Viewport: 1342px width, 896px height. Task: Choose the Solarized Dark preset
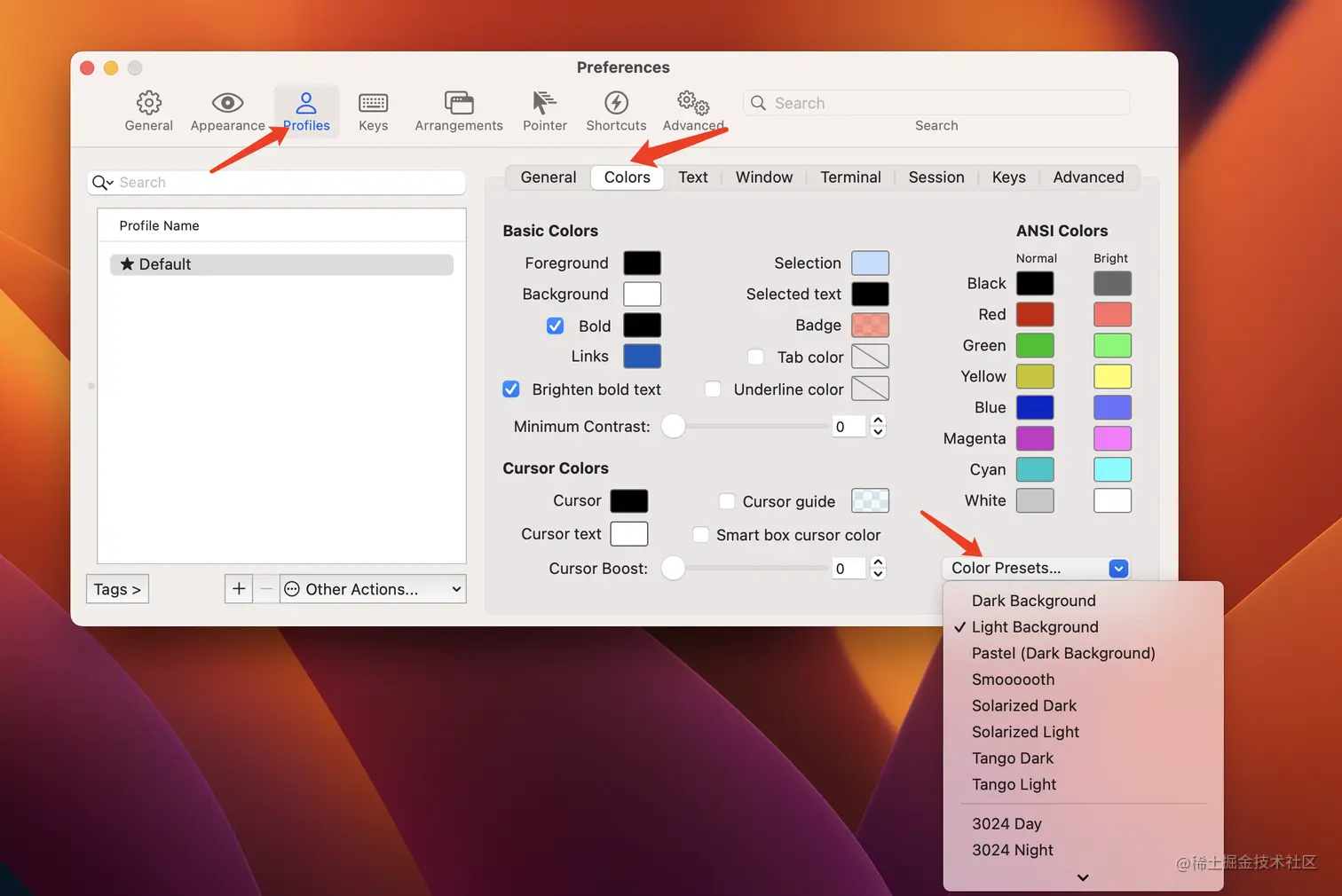1083,705
